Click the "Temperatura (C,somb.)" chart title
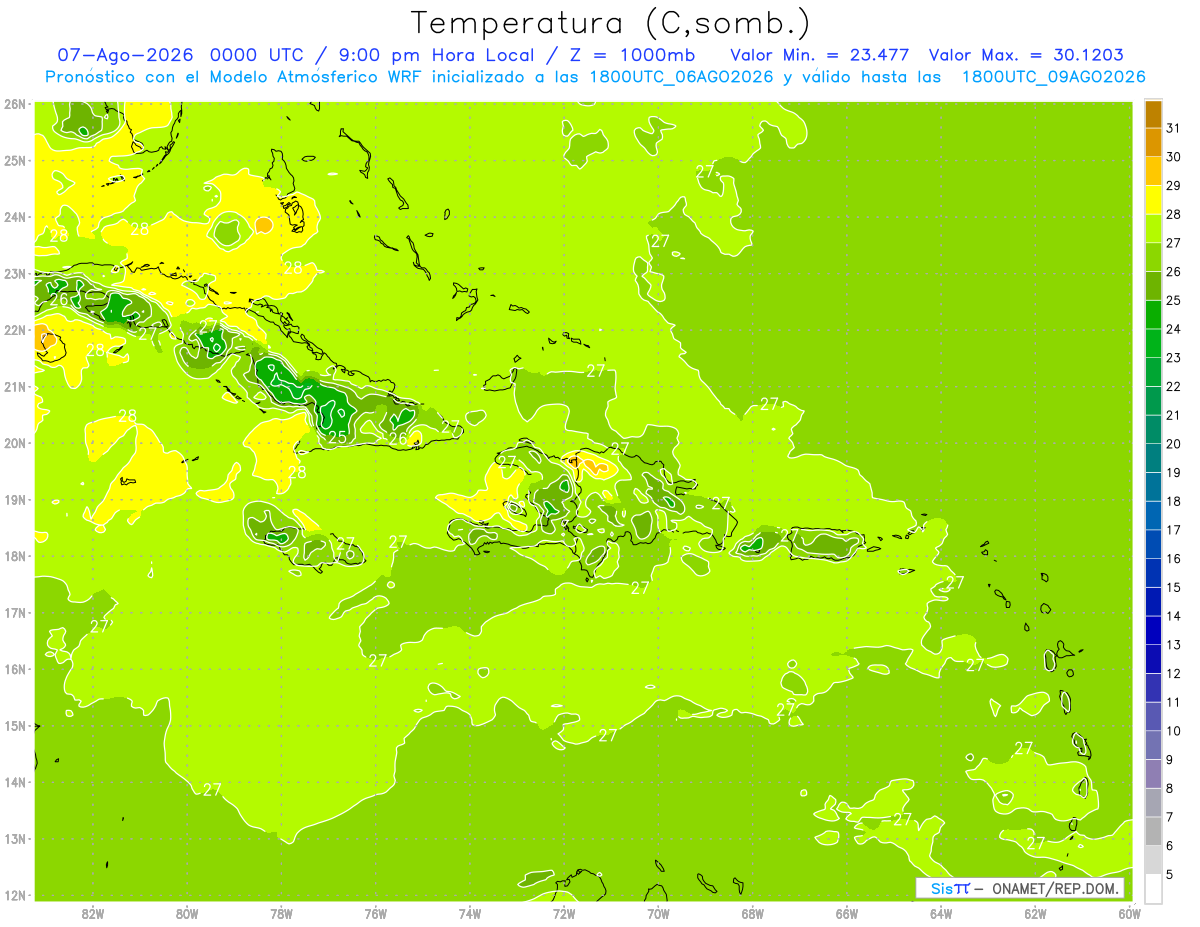 610,23
